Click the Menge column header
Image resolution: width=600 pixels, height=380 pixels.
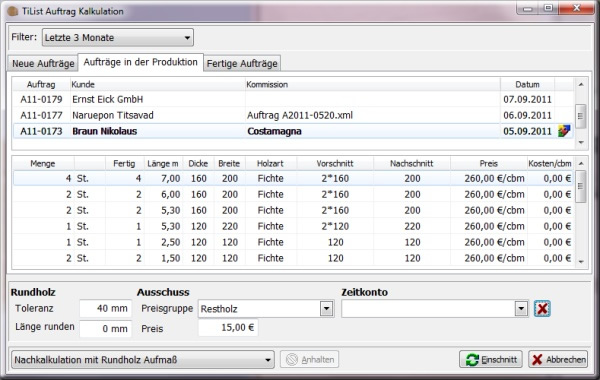pyautogui.click(x=43, y=163)
